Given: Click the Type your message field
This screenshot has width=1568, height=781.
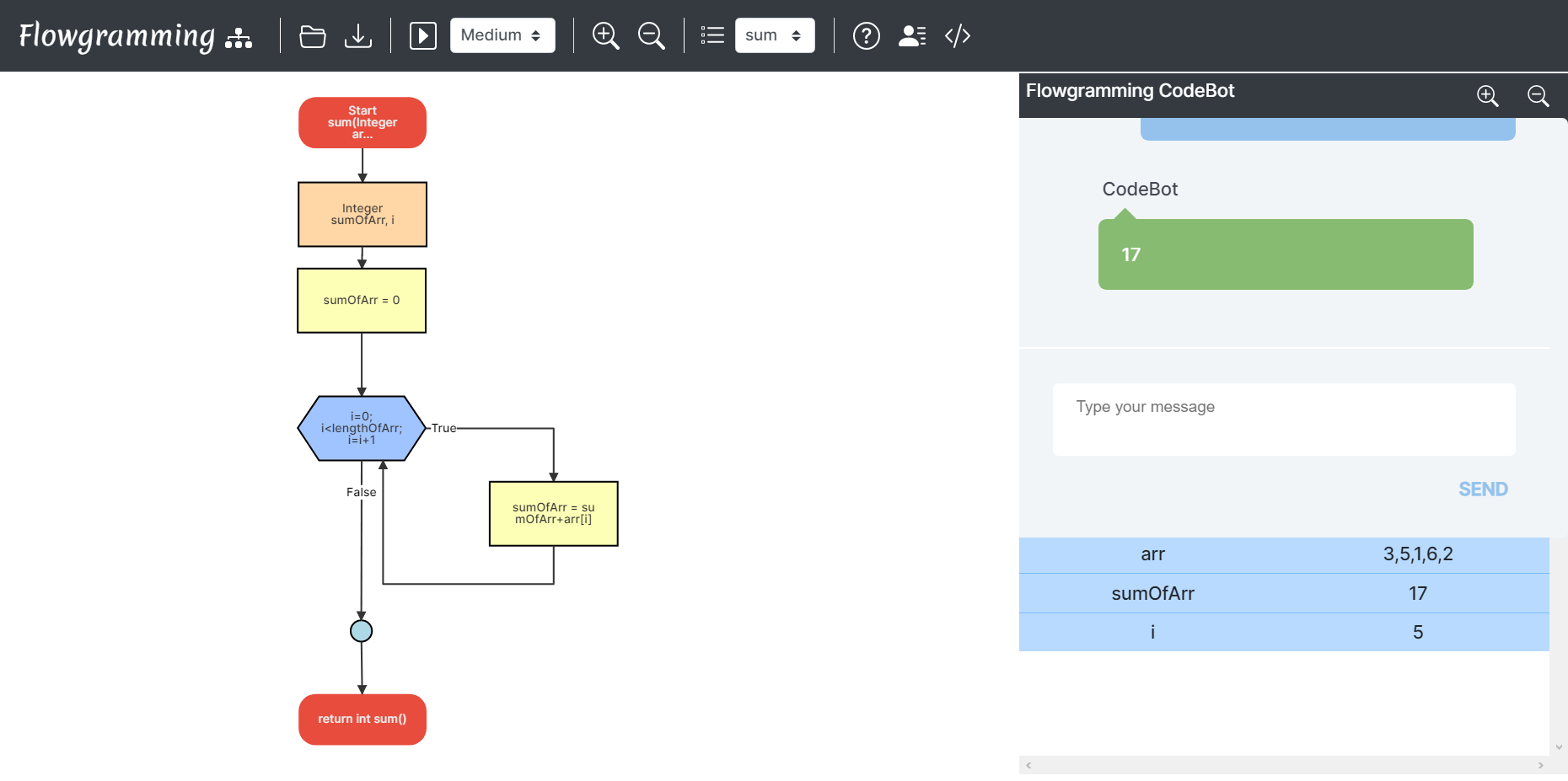Looking at the screenshot, I should coord(1283,419).
